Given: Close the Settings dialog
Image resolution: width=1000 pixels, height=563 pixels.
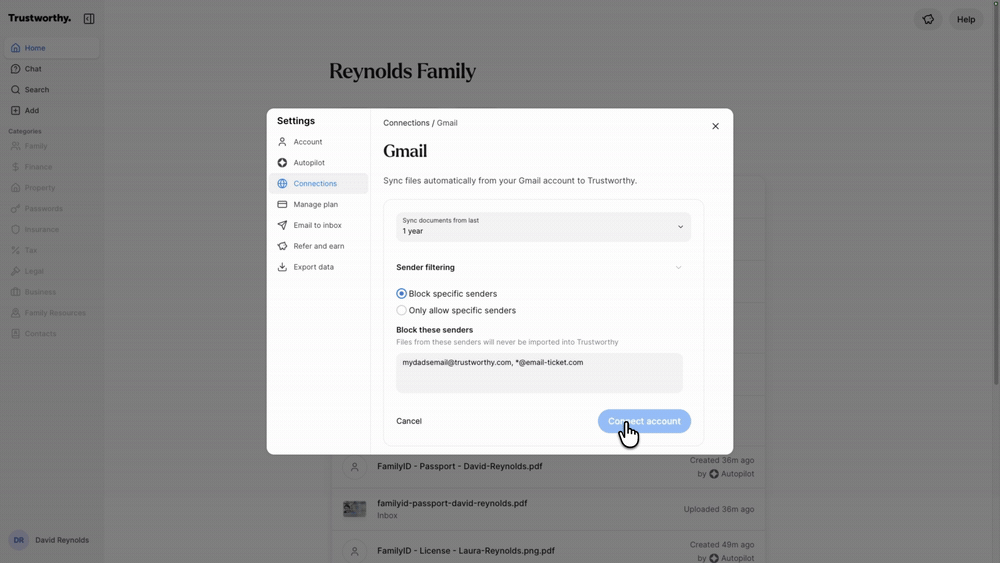Looking at the screenshot, I should tap(716, 126).
